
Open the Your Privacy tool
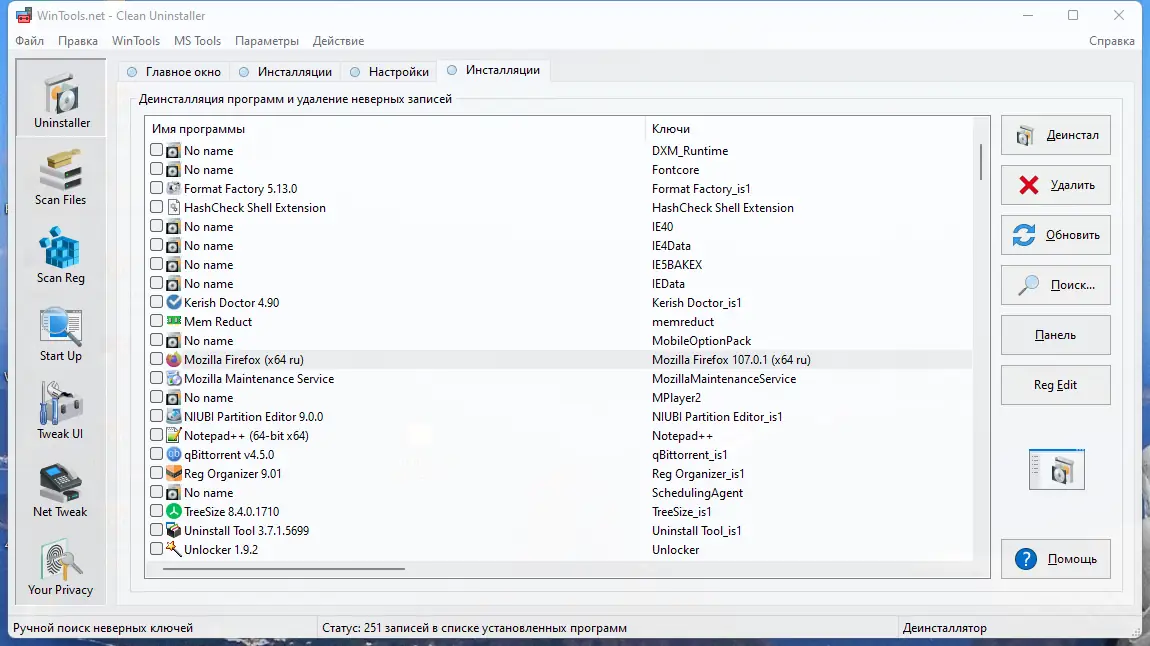point(61,567)
